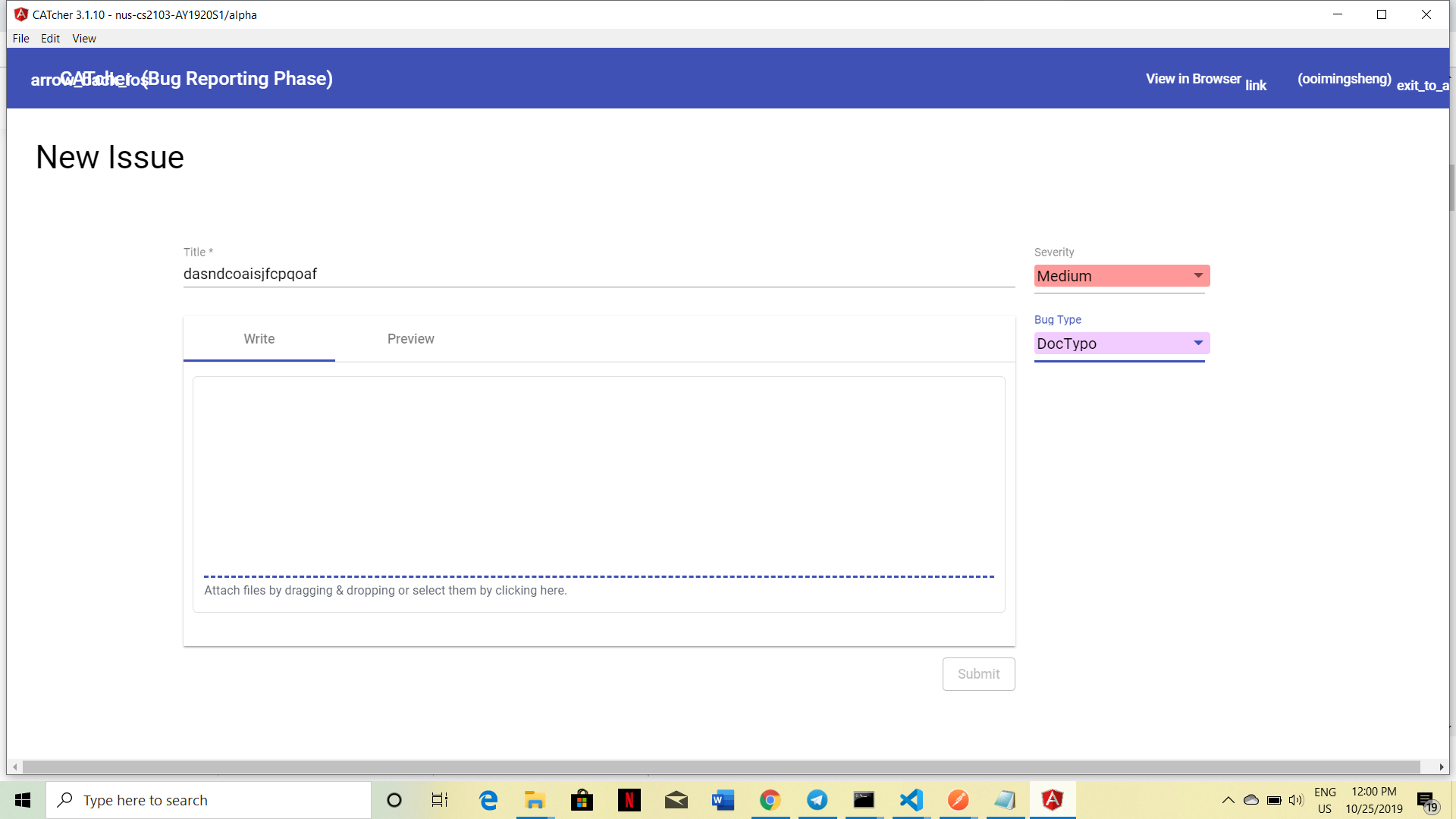The height and width of the screenshot is (819, 1456).
Task: Open Netflix from the taskbar
Action: [629, 800]
